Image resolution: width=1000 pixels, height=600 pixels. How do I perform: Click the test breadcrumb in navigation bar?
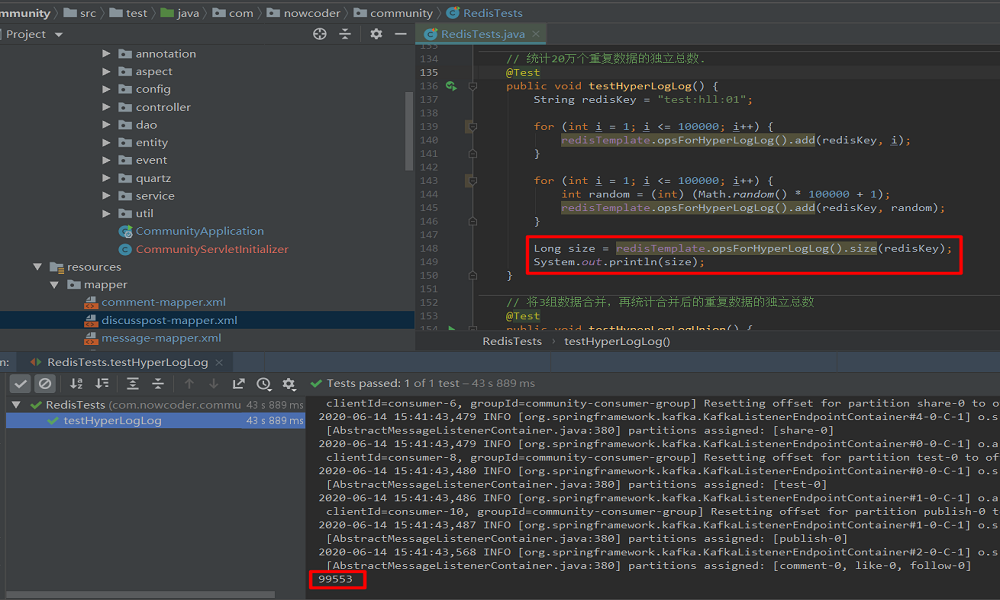129,13
